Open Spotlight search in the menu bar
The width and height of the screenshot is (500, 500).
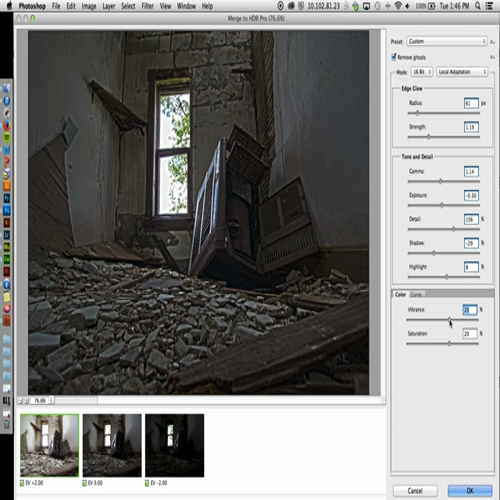click(x=478, y=6)
